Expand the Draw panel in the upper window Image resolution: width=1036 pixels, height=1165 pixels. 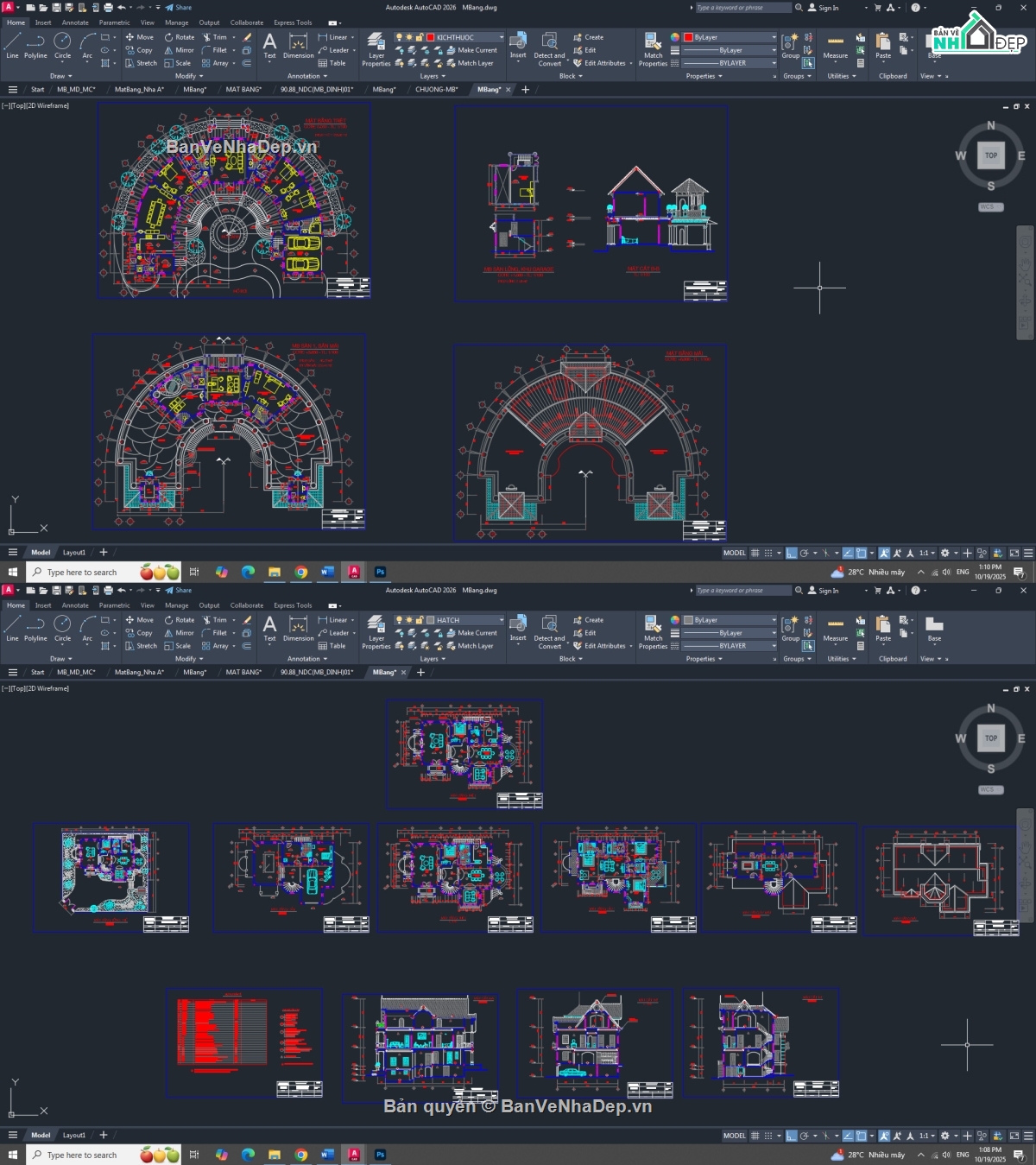(x=60, y=76)
